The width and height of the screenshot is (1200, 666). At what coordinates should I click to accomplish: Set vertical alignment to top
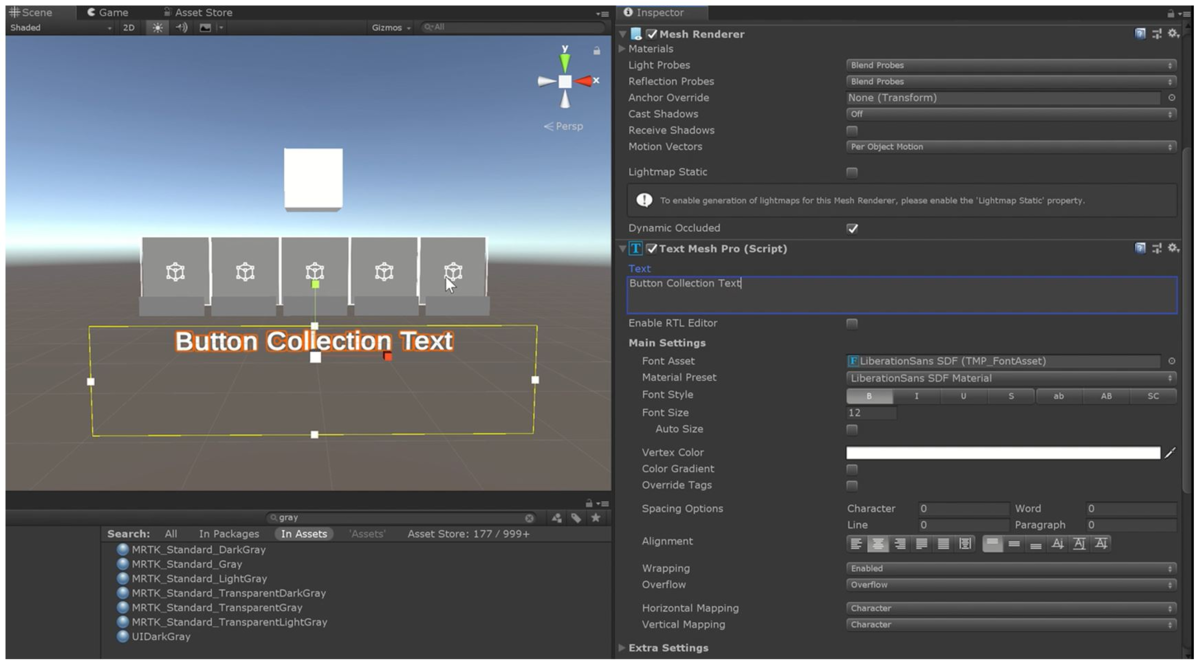[x=993, y=544]
